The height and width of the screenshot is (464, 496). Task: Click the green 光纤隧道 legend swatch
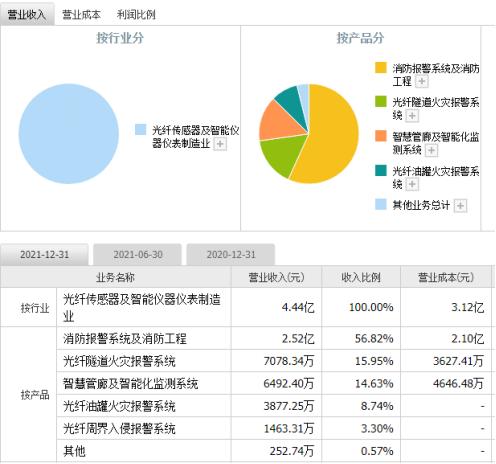tap(381, 102)
